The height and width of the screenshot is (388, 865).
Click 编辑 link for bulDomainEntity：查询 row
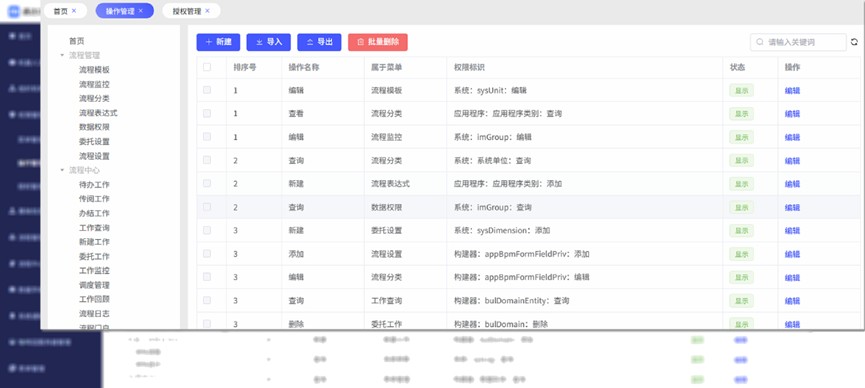(792, 301)
